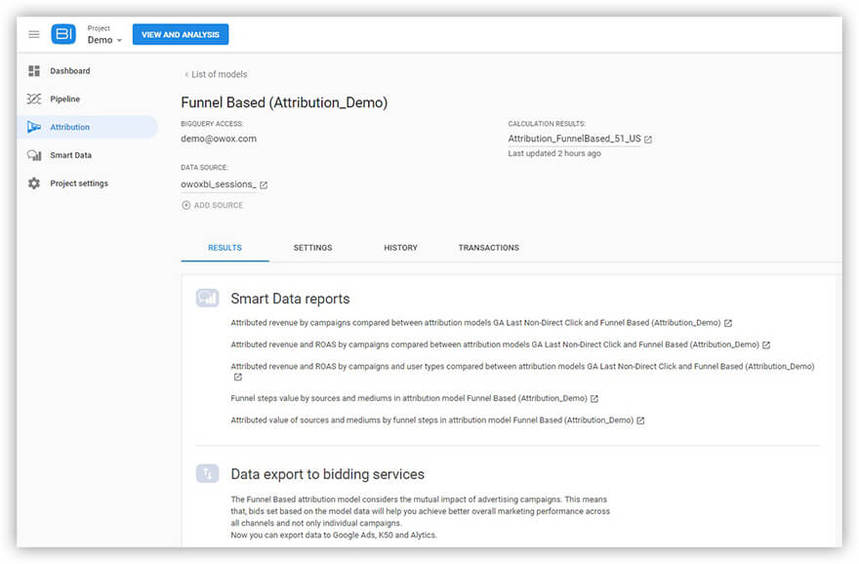The height and width of the screenshot is (564, 859).
Task: Open the TRANSACTIONS tab
Action: (x=488, y=248)
